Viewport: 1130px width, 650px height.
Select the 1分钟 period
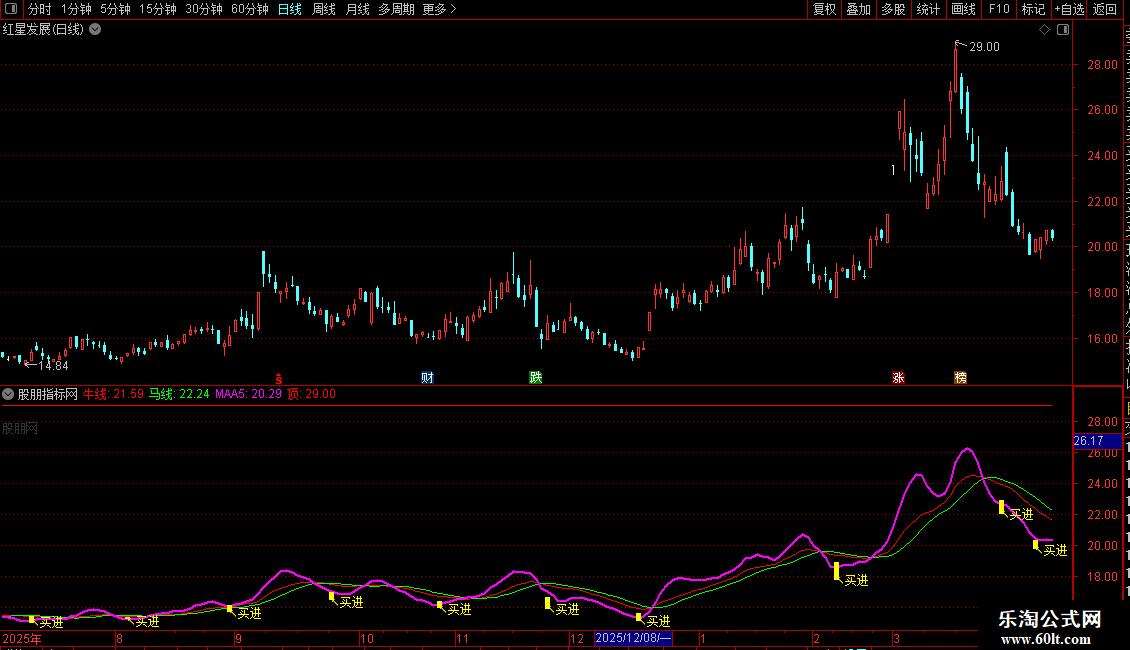(x=76, y=9)
